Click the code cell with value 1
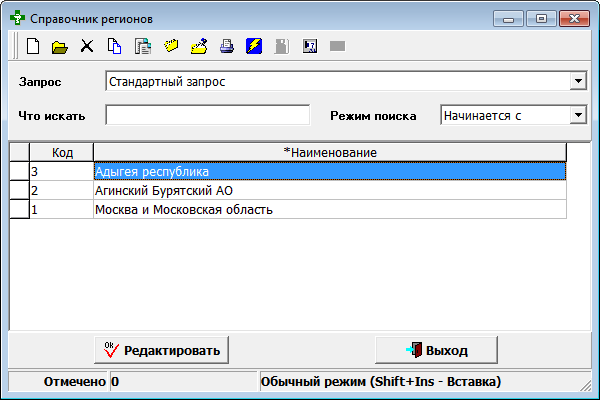 pyautogui.click(x=62, y=210)
